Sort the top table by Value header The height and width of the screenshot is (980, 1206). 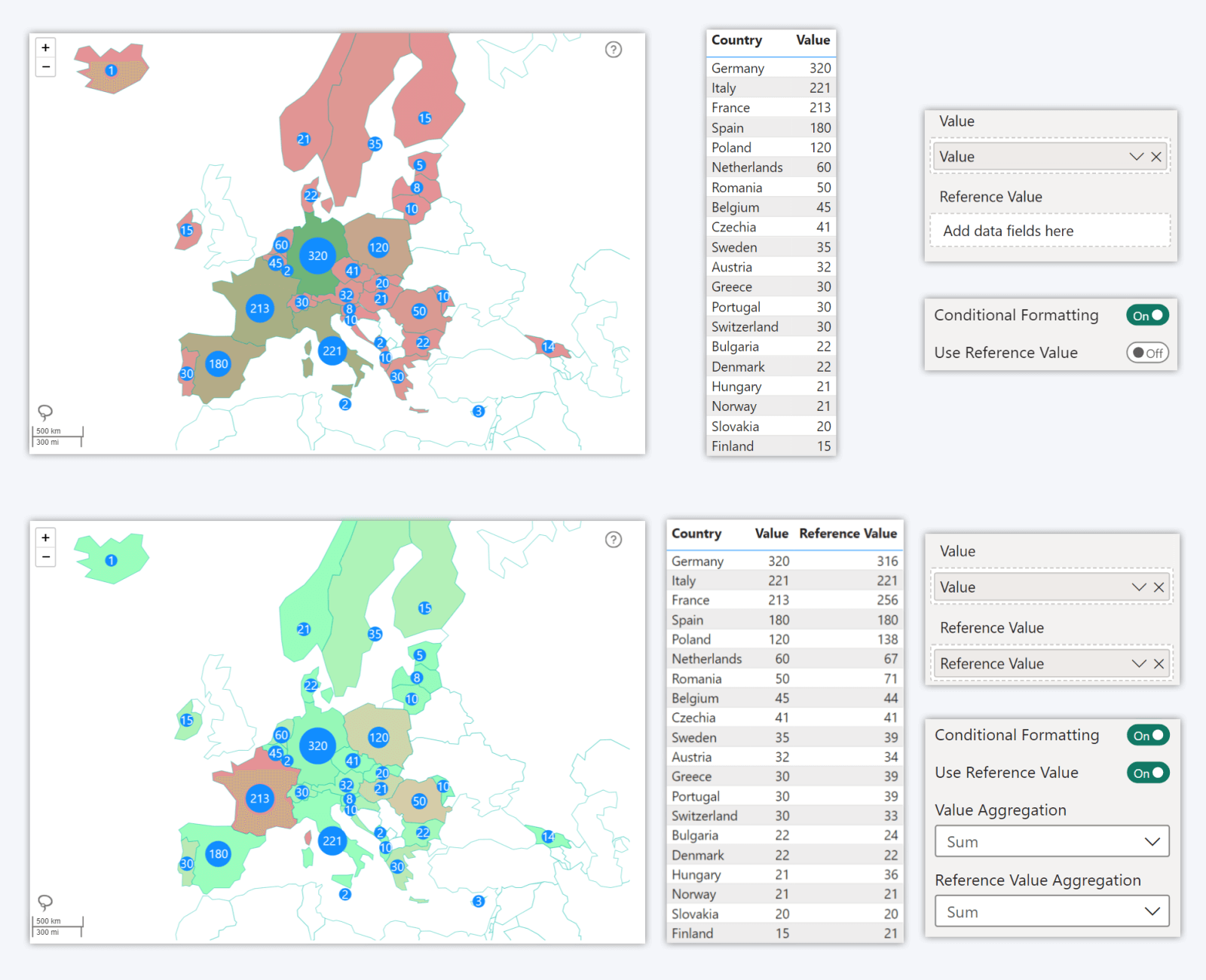[x=813, y=40]
